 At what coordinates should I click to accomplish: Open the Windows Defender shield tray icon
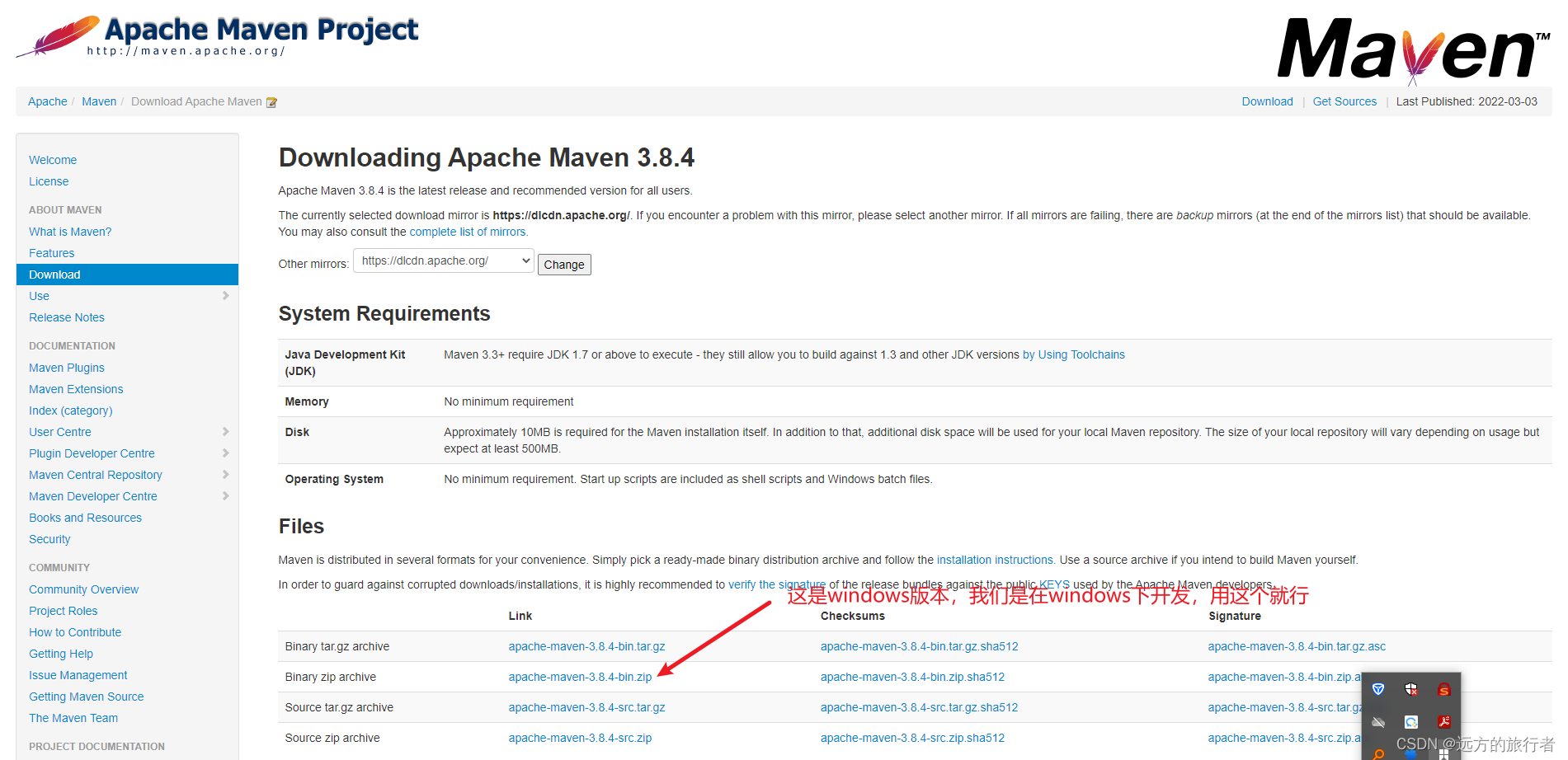coord(1410,689)
